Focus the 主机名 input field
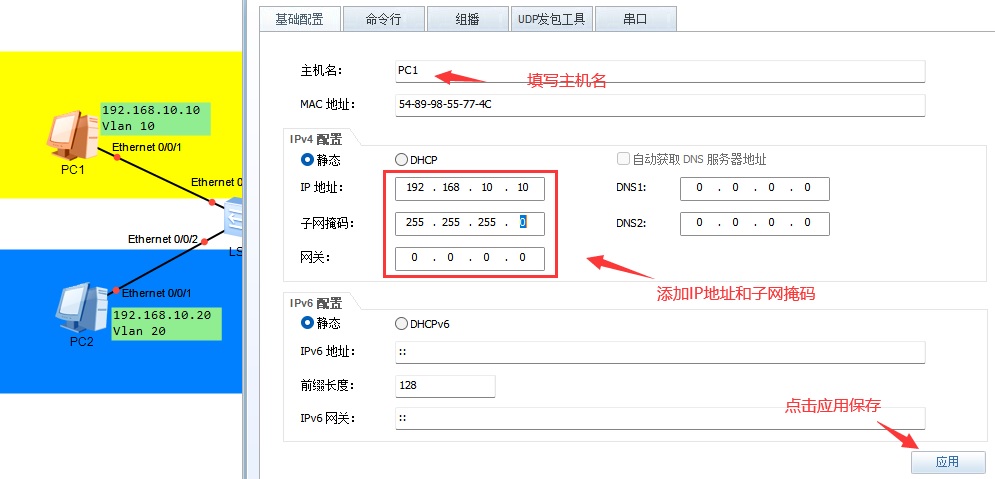 coord(660,71)
